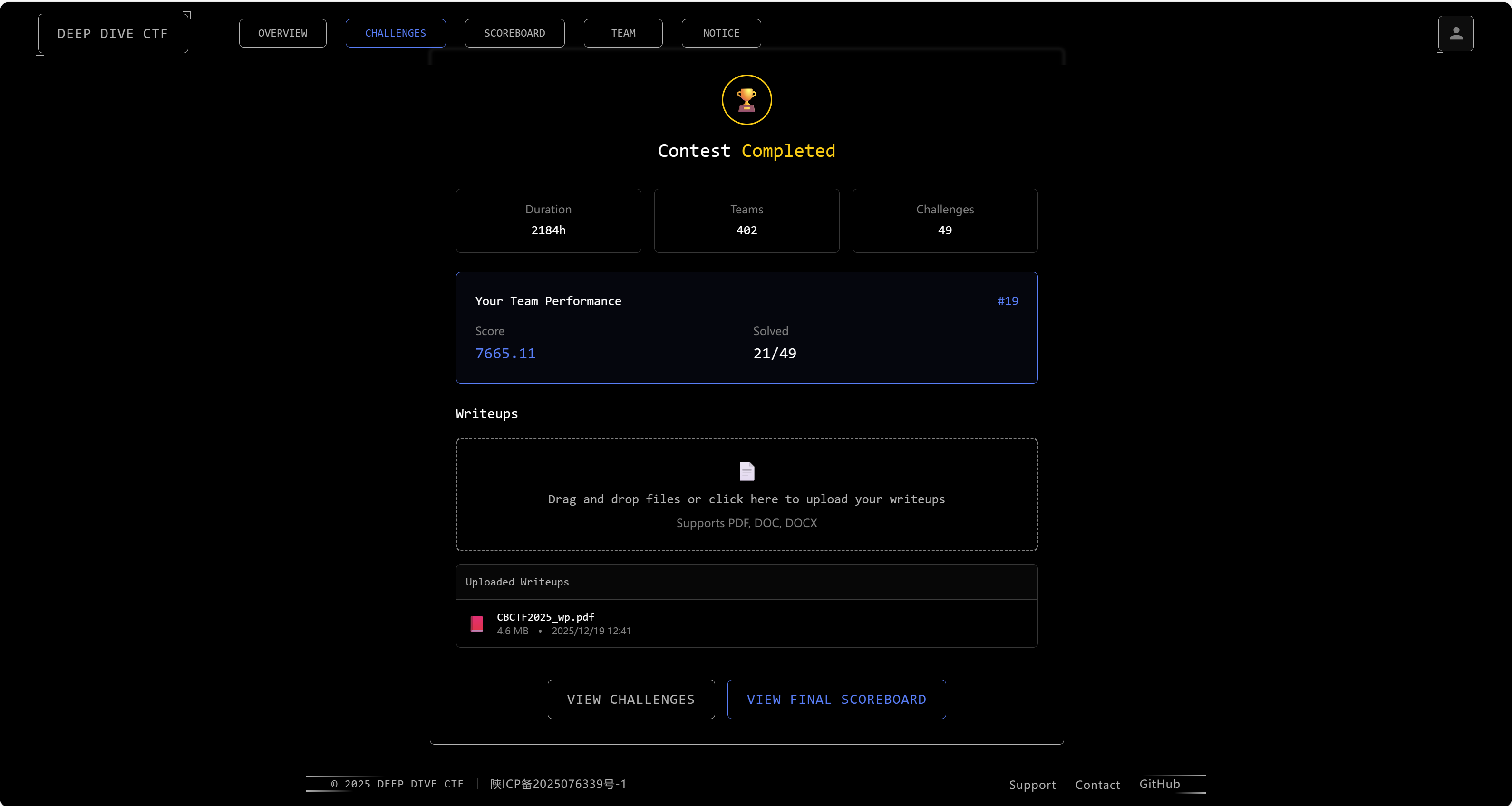1512x806 pixels.
Task: Click the DEEP DIVE CTF logo
Action: click(113, 33)
